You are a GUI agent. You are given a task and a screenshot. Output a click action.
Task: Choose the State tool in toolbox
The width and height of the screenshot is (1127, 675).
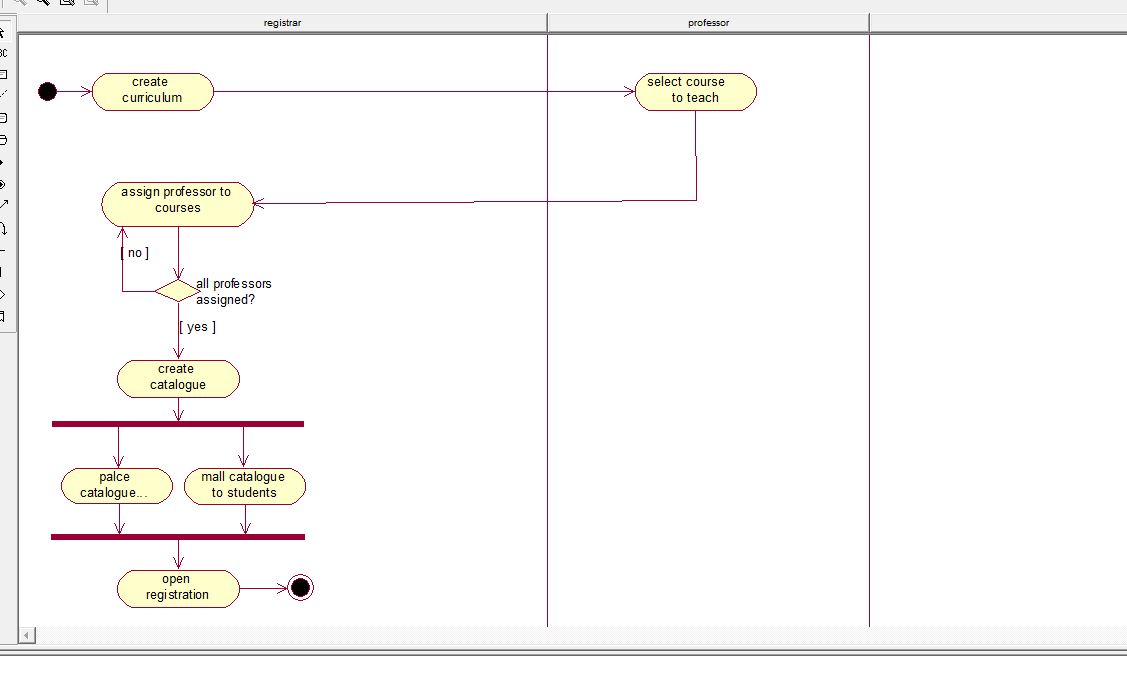click(x=3, y=117)
